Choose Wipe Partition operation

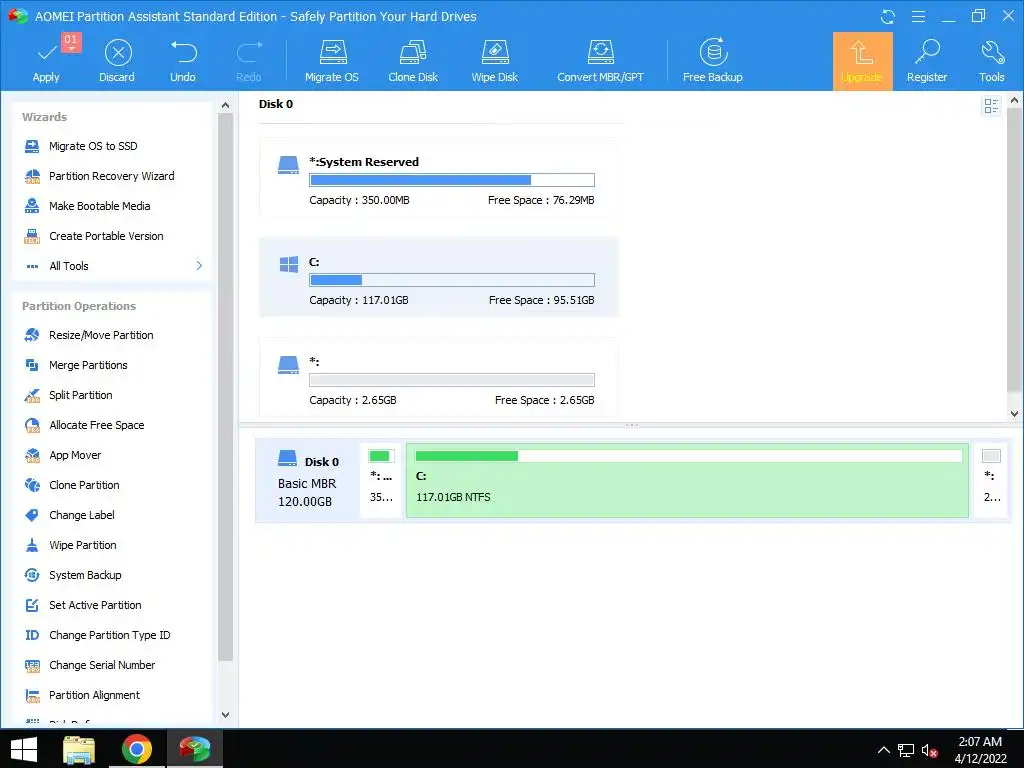tap(82, 545)
